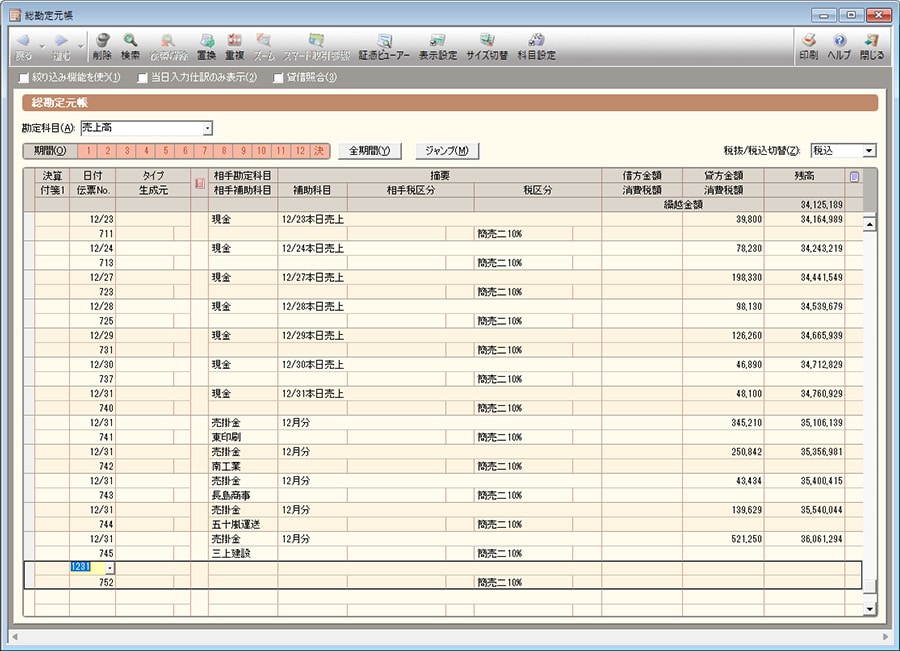The image size is (900, 651).
Task: Toggle 当日入力仕訳のみ表示 checkbox
Action: (143, 78)
